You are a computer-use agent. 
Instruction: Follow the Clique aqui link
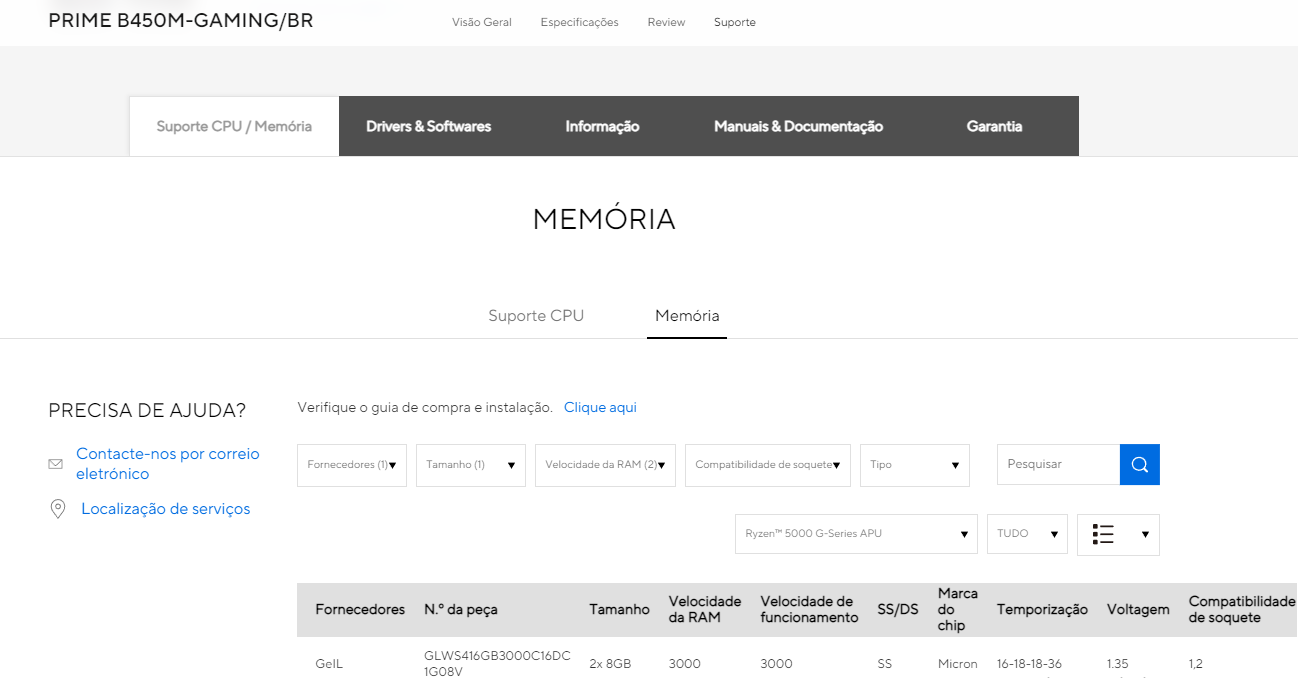[600, 407]
